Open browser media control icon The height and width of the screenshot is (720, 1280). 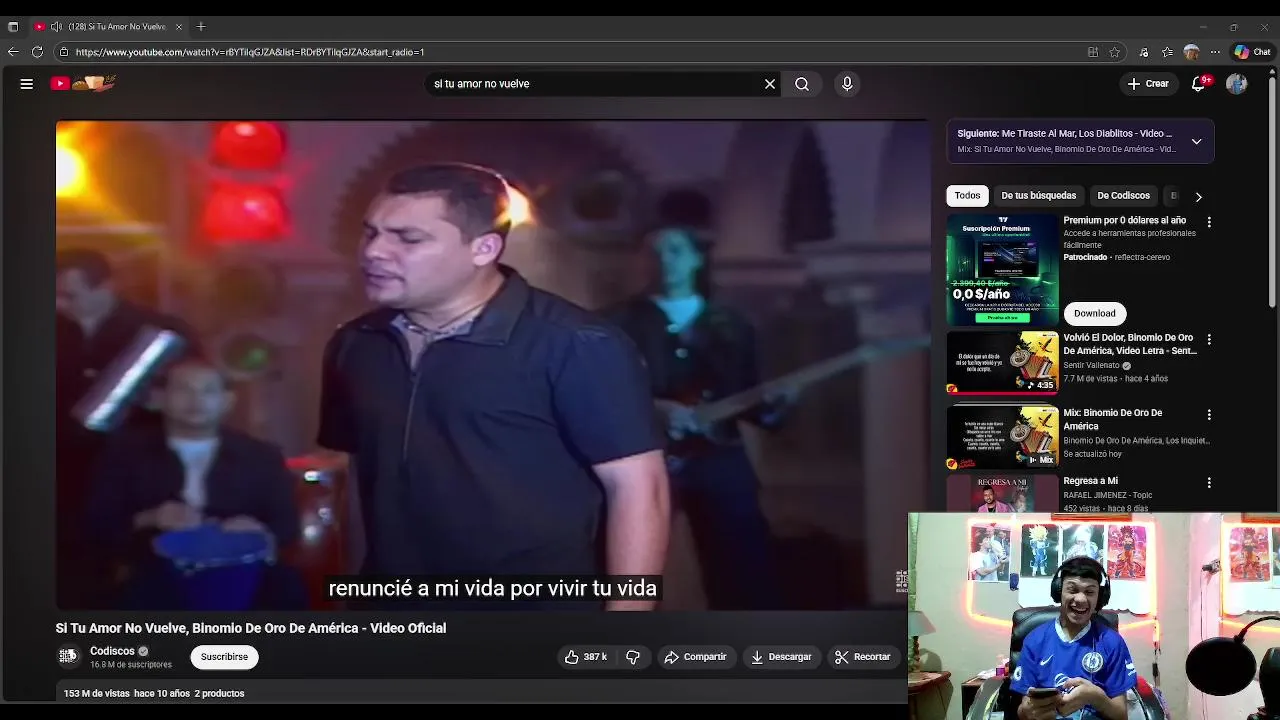click(x=1143, y=52)
